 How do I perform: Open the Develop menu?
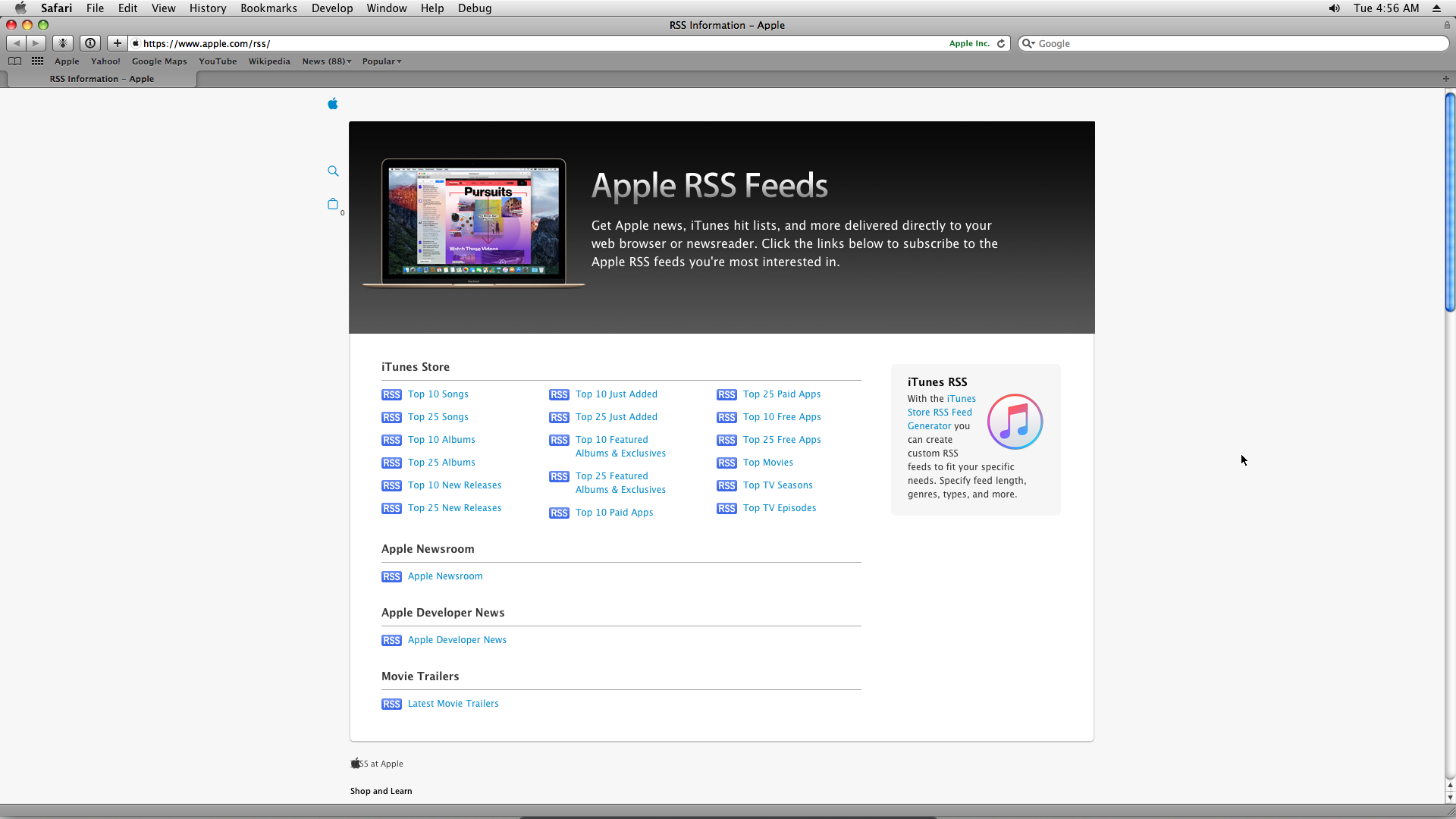tap(332, 8)
